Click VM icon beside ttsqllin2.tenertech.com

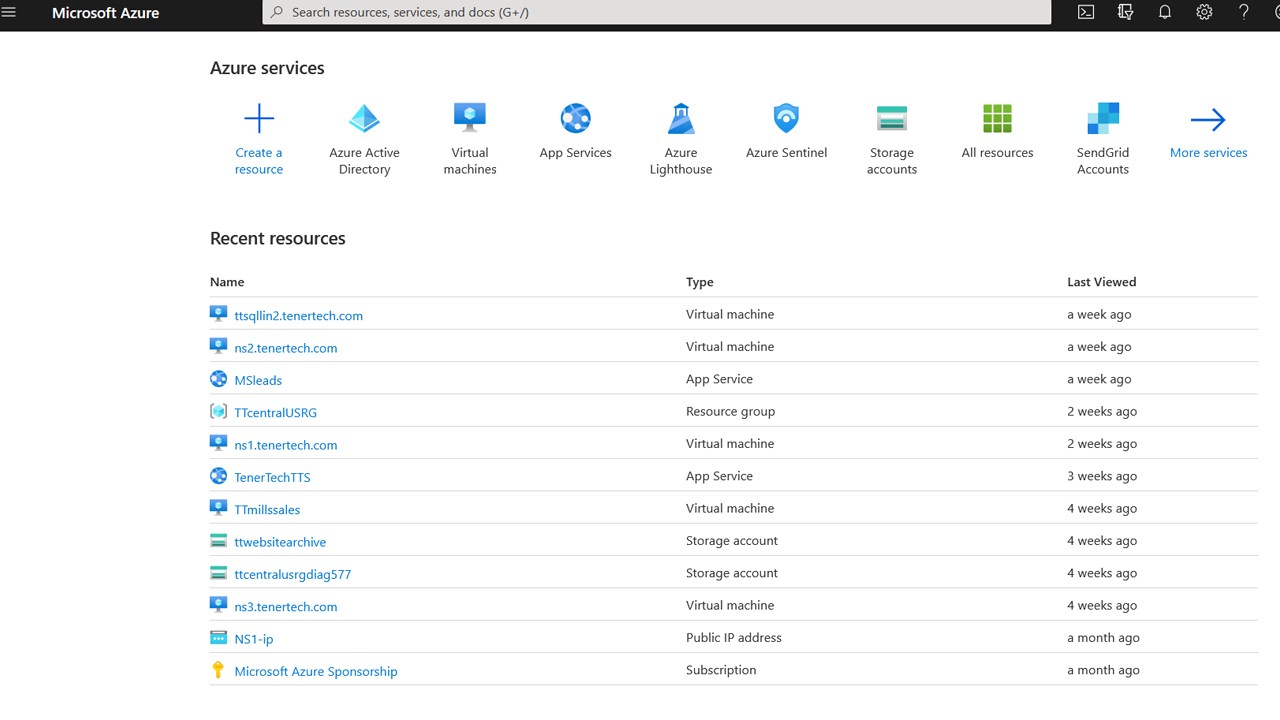click(x=218, y=314)
